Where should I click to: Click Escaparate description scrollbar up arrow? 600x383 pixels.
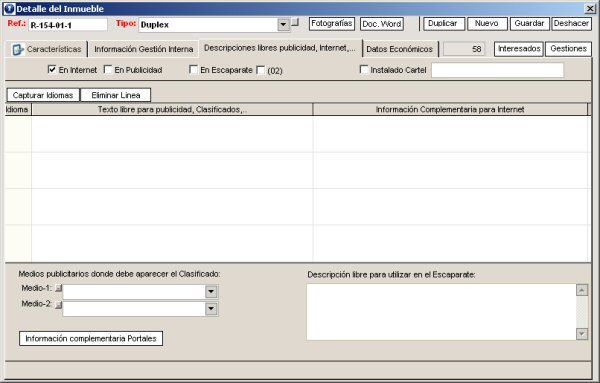[582, 290]
